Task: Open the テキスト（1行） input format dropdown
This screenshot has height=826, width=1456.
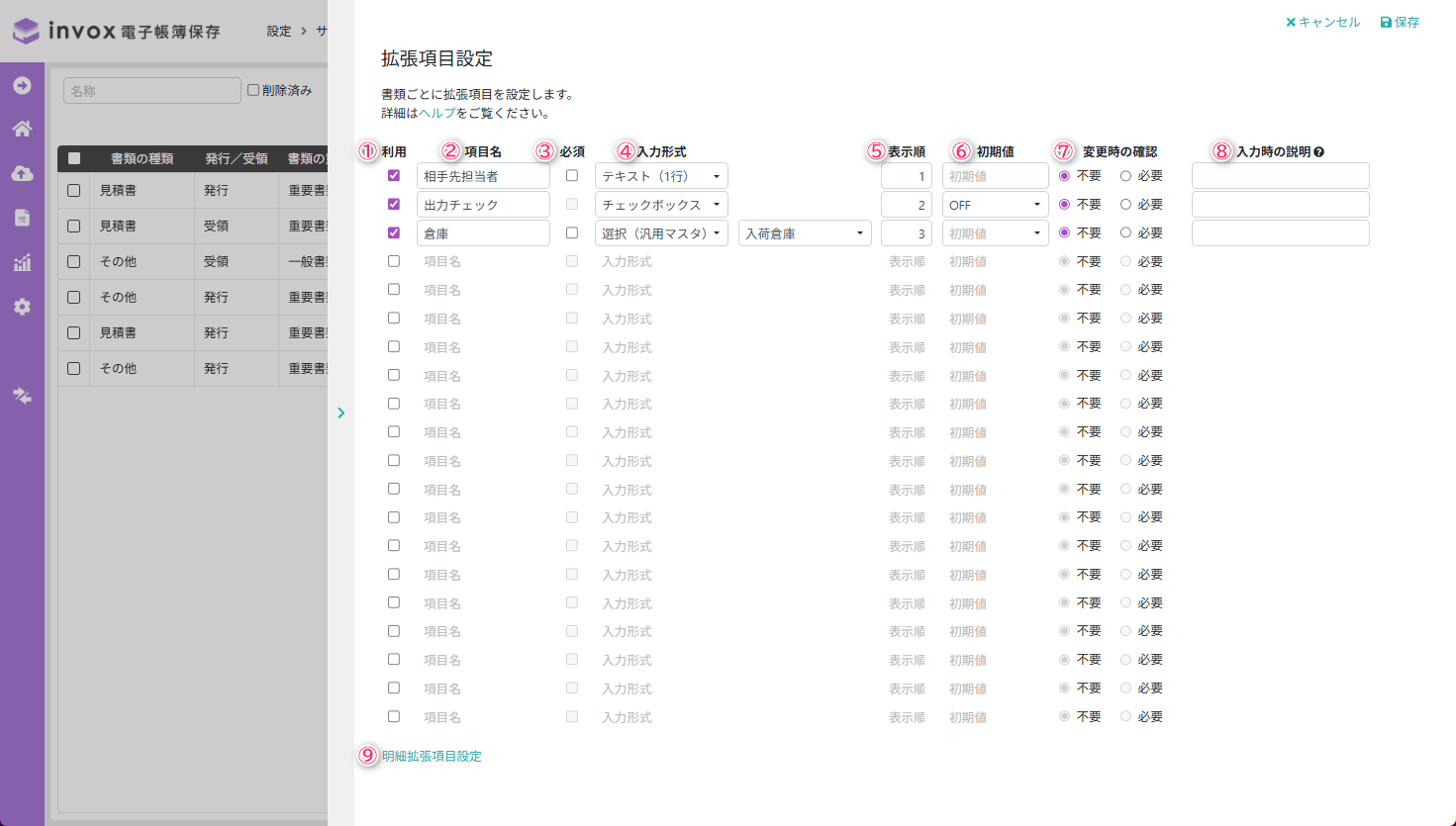Action: (x=661, y=176)
